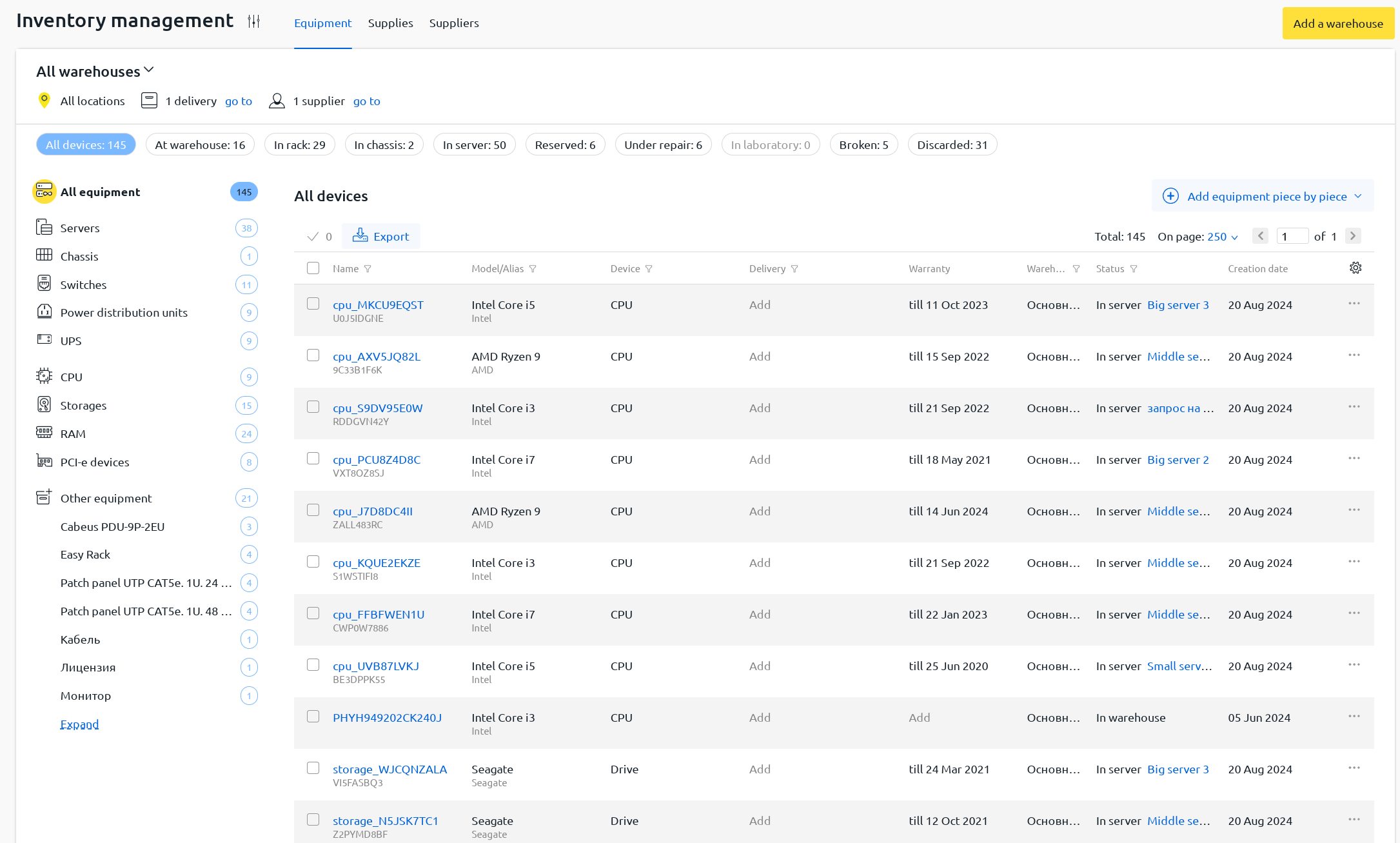The height and width of the screenshot is (843, 1400).
Task: Expand the All warehouses dropdown
Action: (95, 71)
